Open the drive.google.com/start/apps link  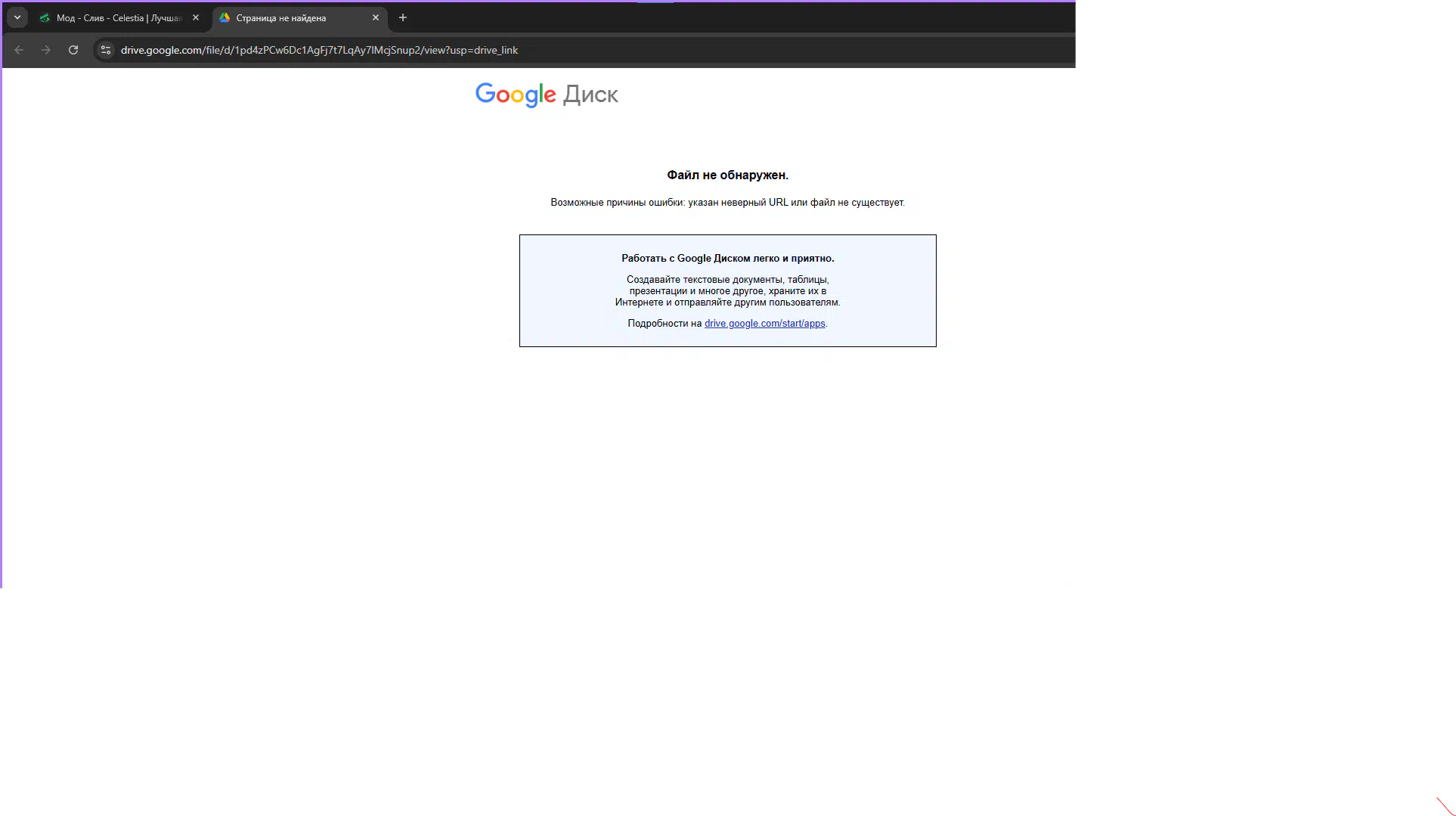(764, 324)
